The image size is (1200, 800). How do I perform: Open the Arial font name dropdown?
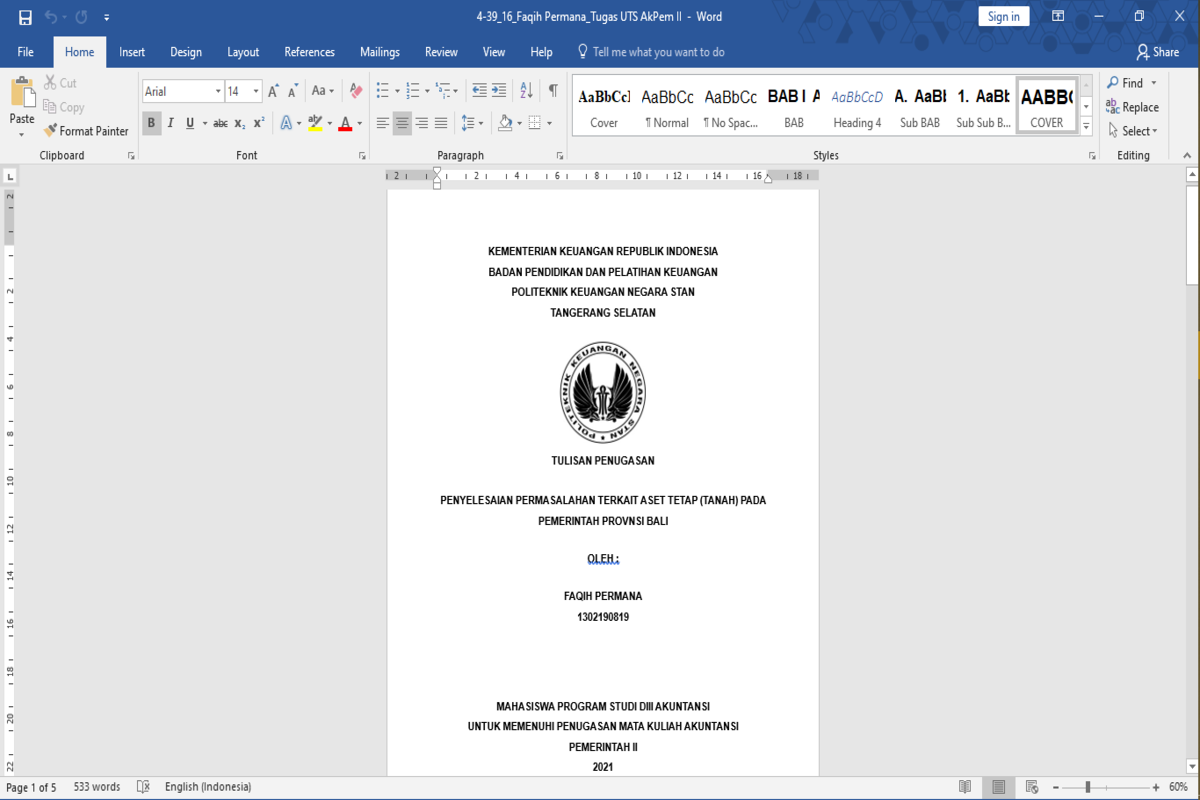coord(218,91)
